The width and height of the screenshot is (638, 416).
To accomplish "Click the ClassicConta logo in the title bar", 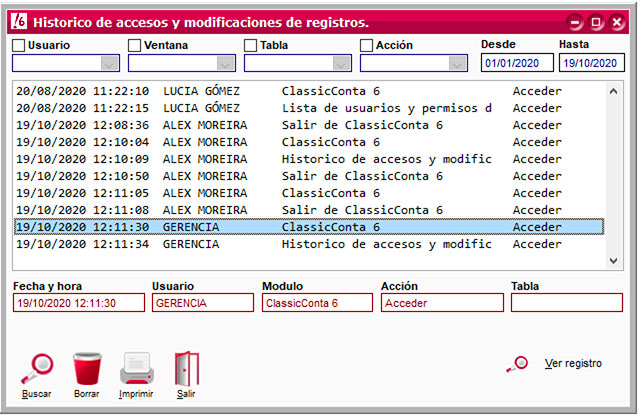I will click(19, 21).
